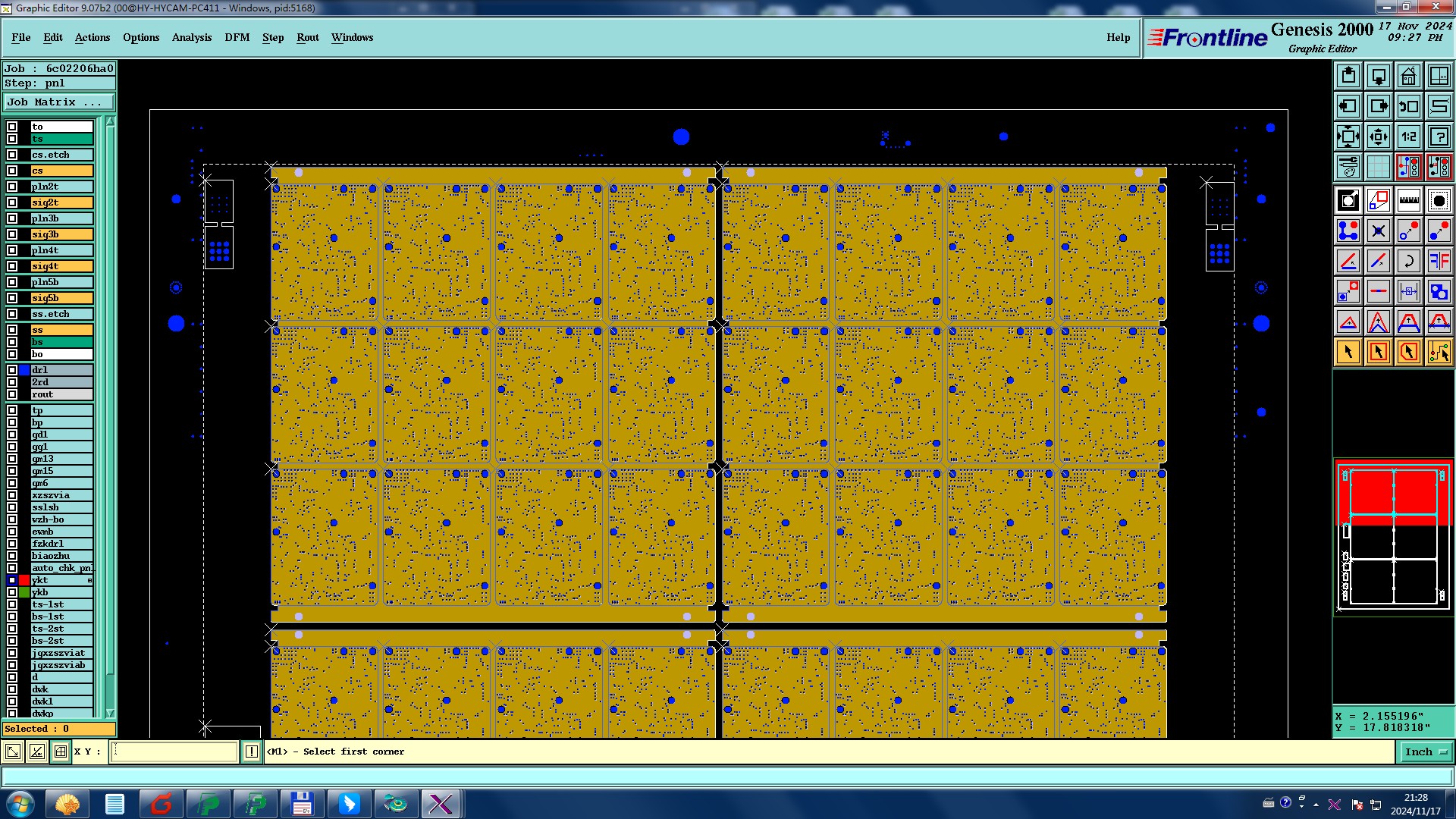The image size is (1456, 819).
Task: Click the rotate arrow tool icon
Action: pos(1408,261)
